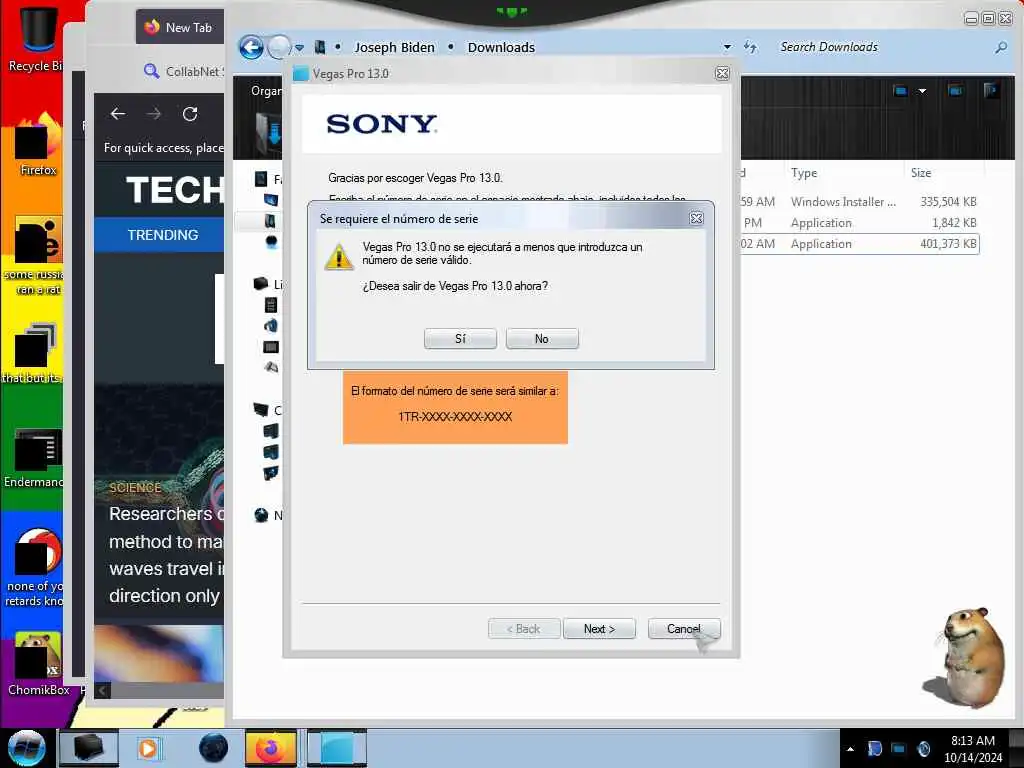The width and height of the screenshot is (1024, 768).
Task: Open the Researchers article headline
Action: 167,554
